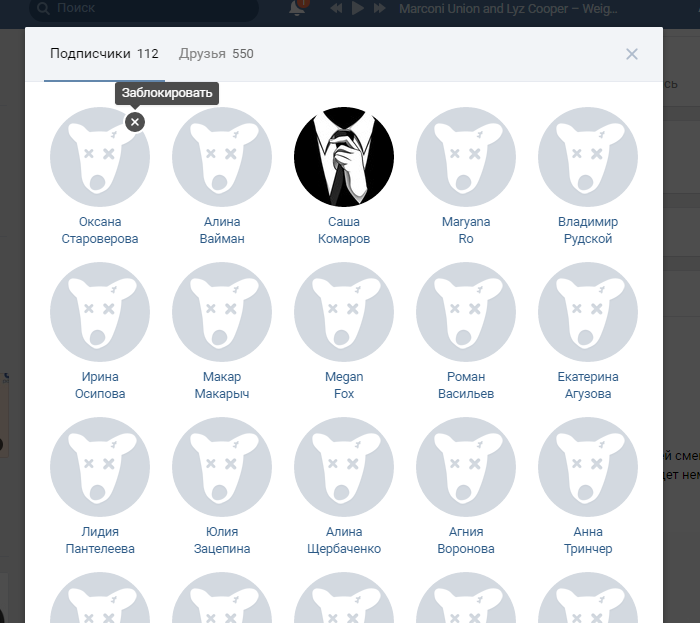Image resolution: width=700 pixels, height=623 pixels.
Task: Switch to the Друзья tab
Action: [x=216, y=54]
